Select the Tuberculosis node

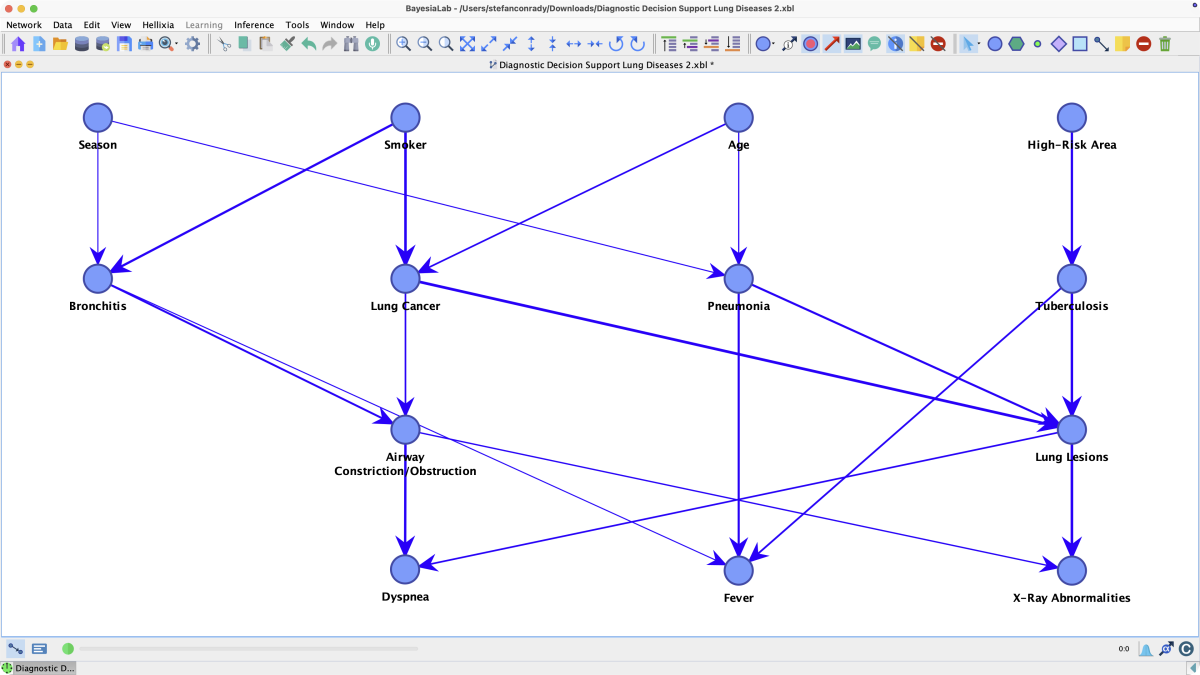1072,278
